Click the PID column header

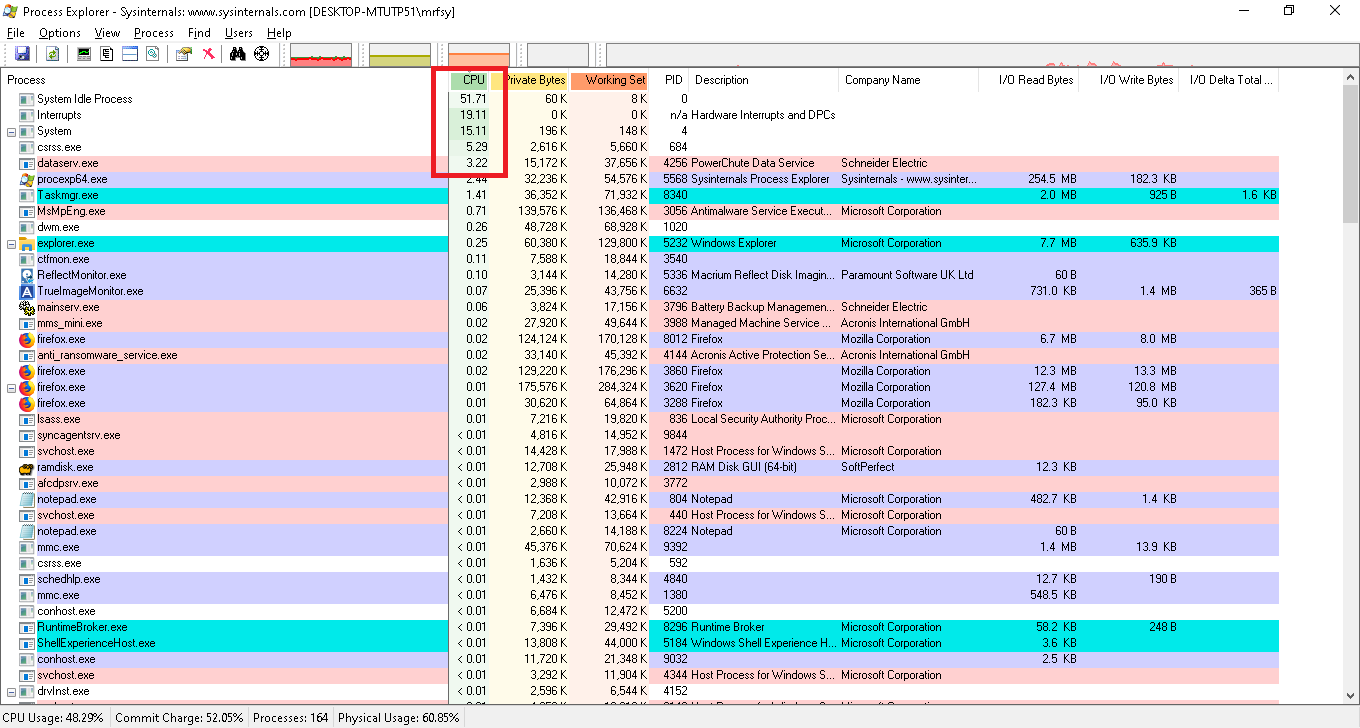(x=673, y=79)
